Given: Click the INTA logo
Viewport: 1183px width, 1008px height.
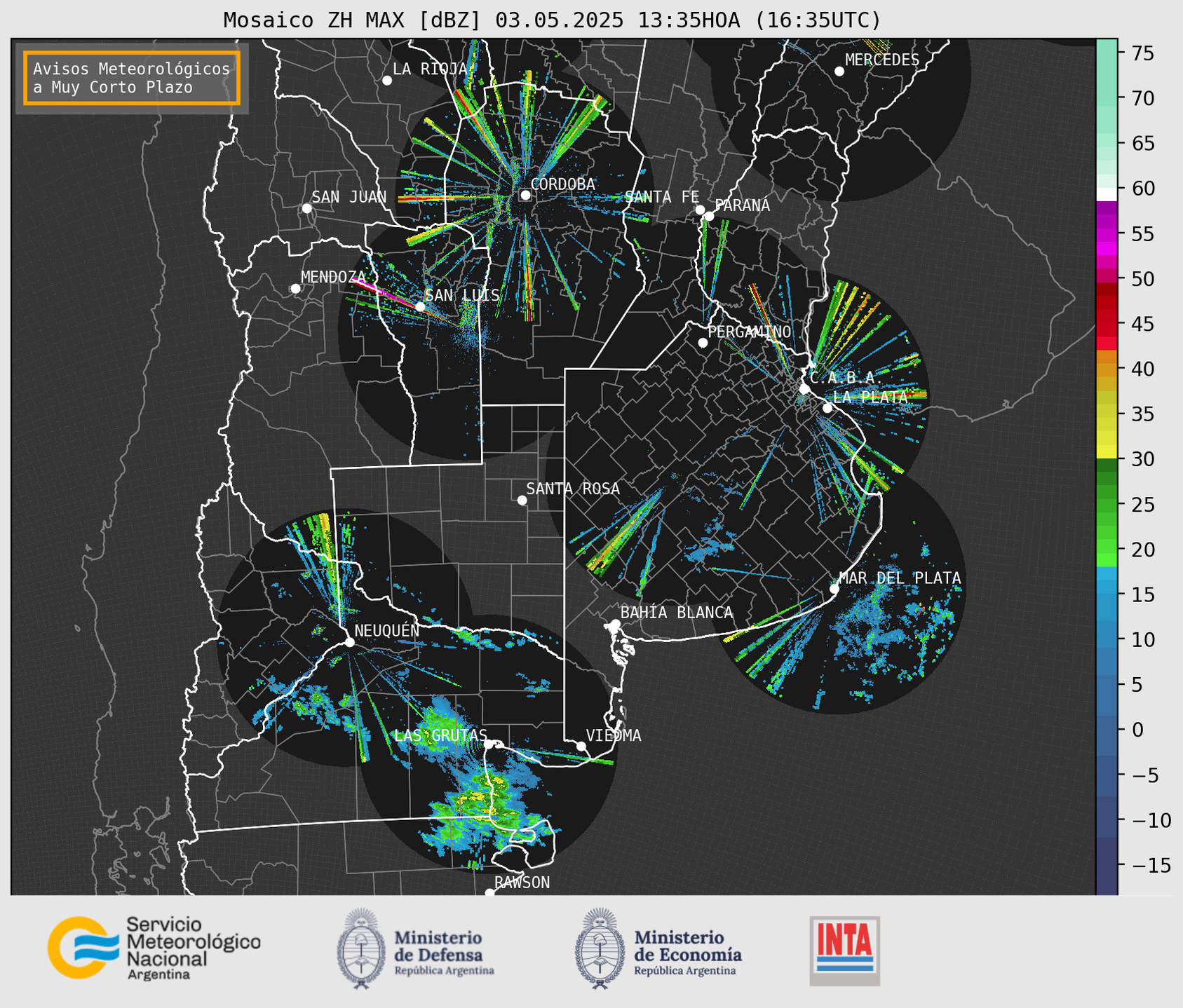Looking at the screenshot, I should [845, 951].
